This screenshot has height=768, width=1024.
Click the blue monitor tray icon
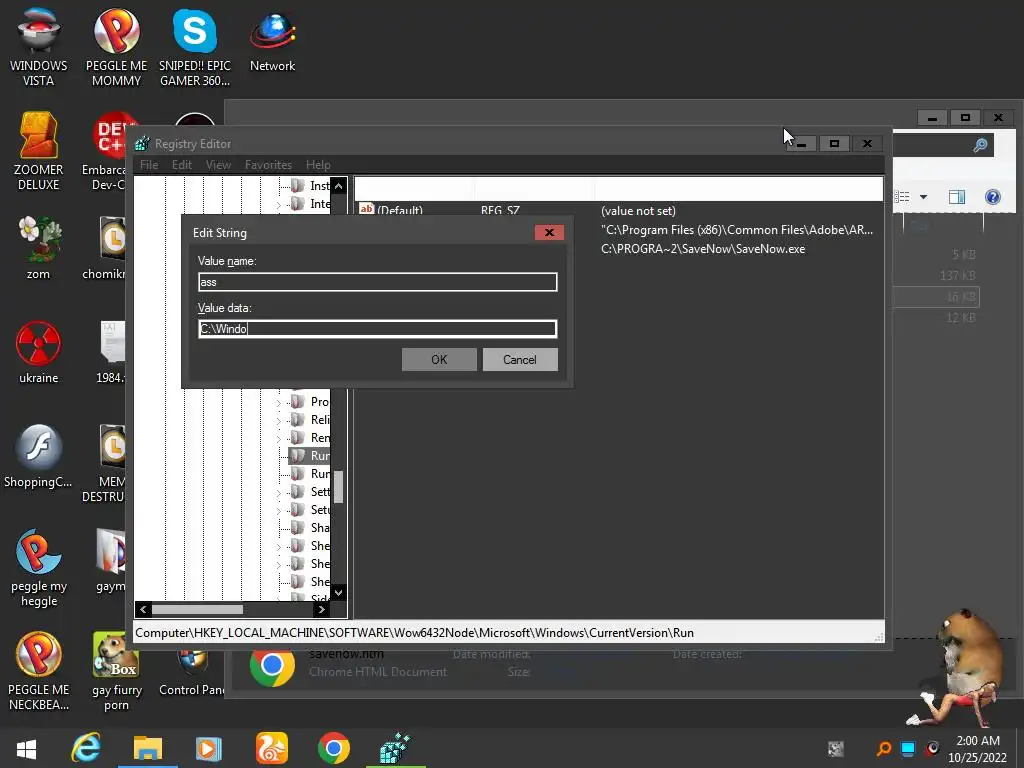(x=908, y=748)
